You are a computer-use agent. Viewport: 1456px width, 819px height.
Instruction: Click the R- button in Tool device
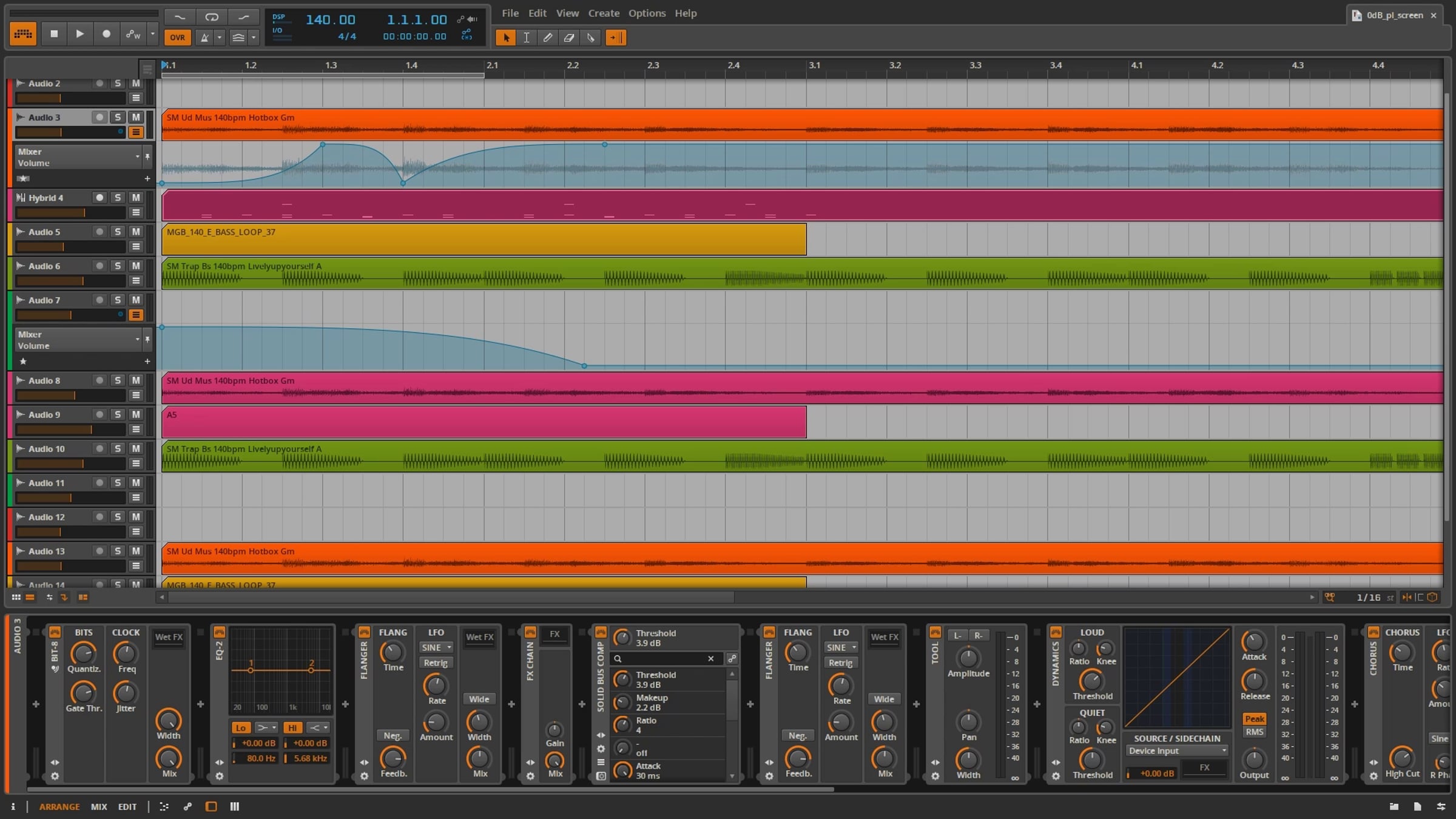coord(978,635)
